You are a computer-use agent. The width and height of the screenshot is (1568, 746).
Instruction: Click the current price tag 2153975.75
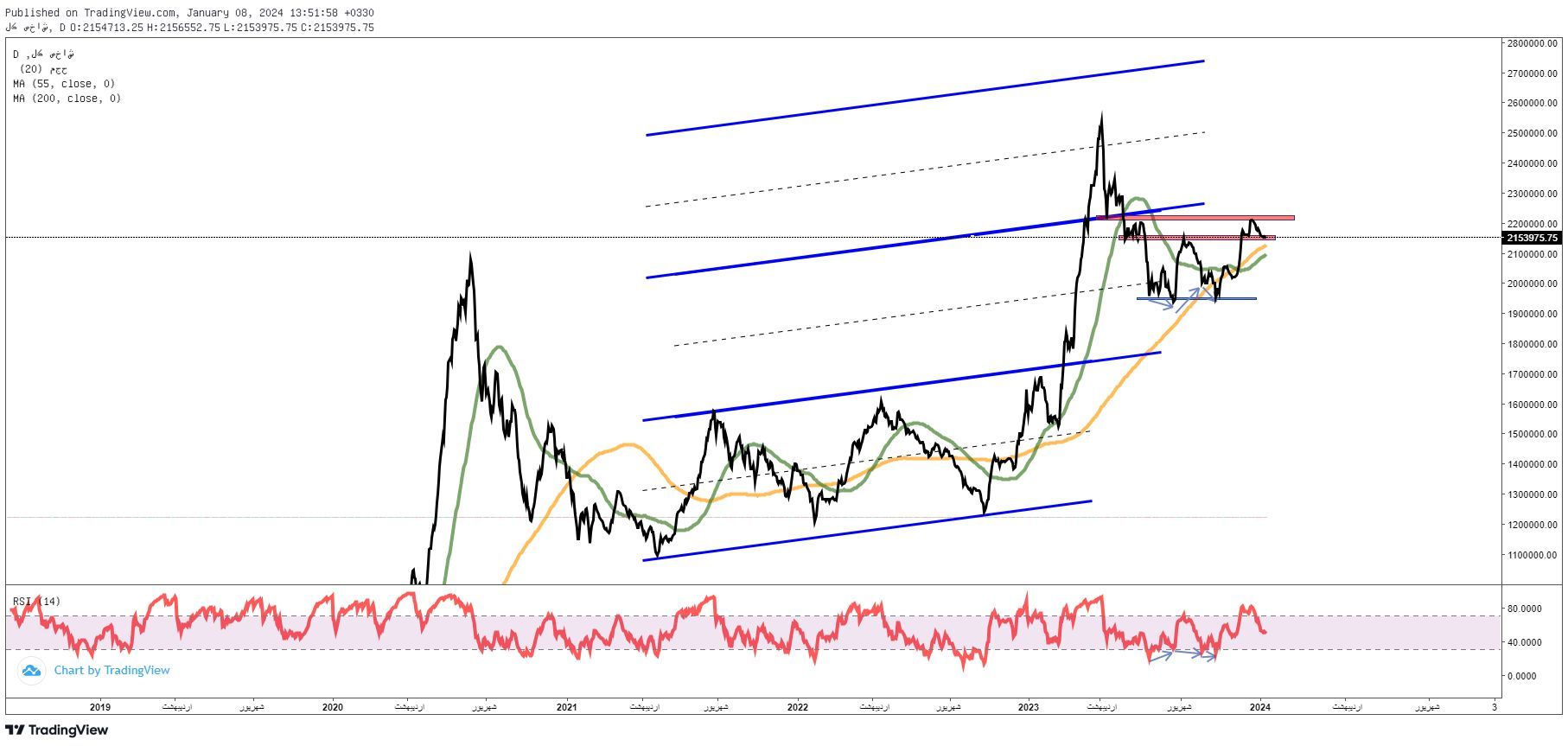[x=1532, y=238]
